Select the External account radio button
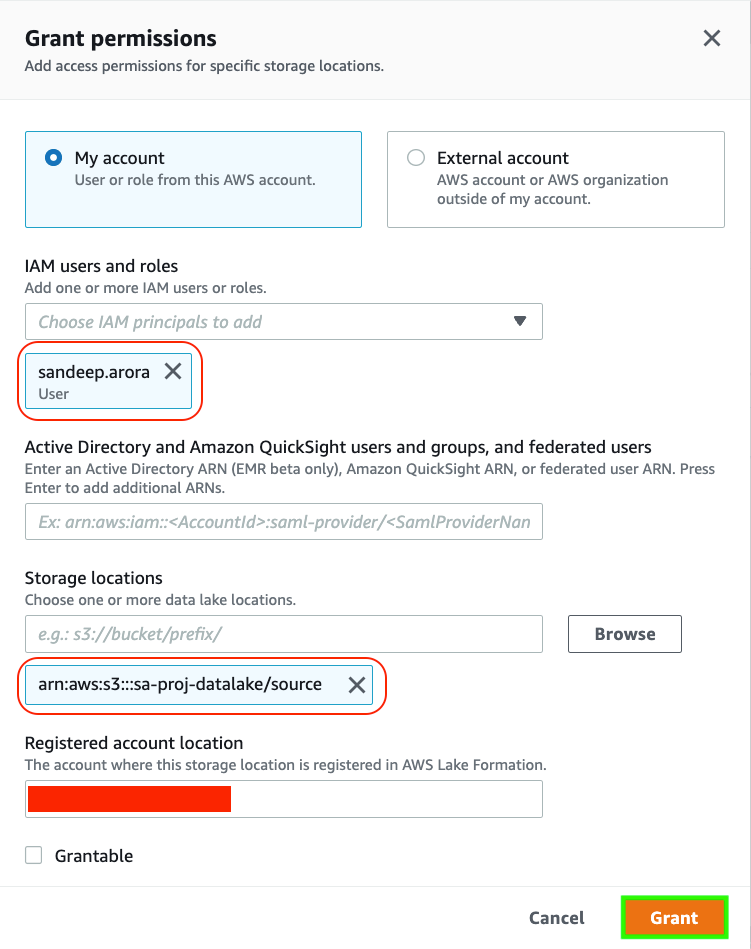Viewport: 751px width, 949px height. click(416, 158)
